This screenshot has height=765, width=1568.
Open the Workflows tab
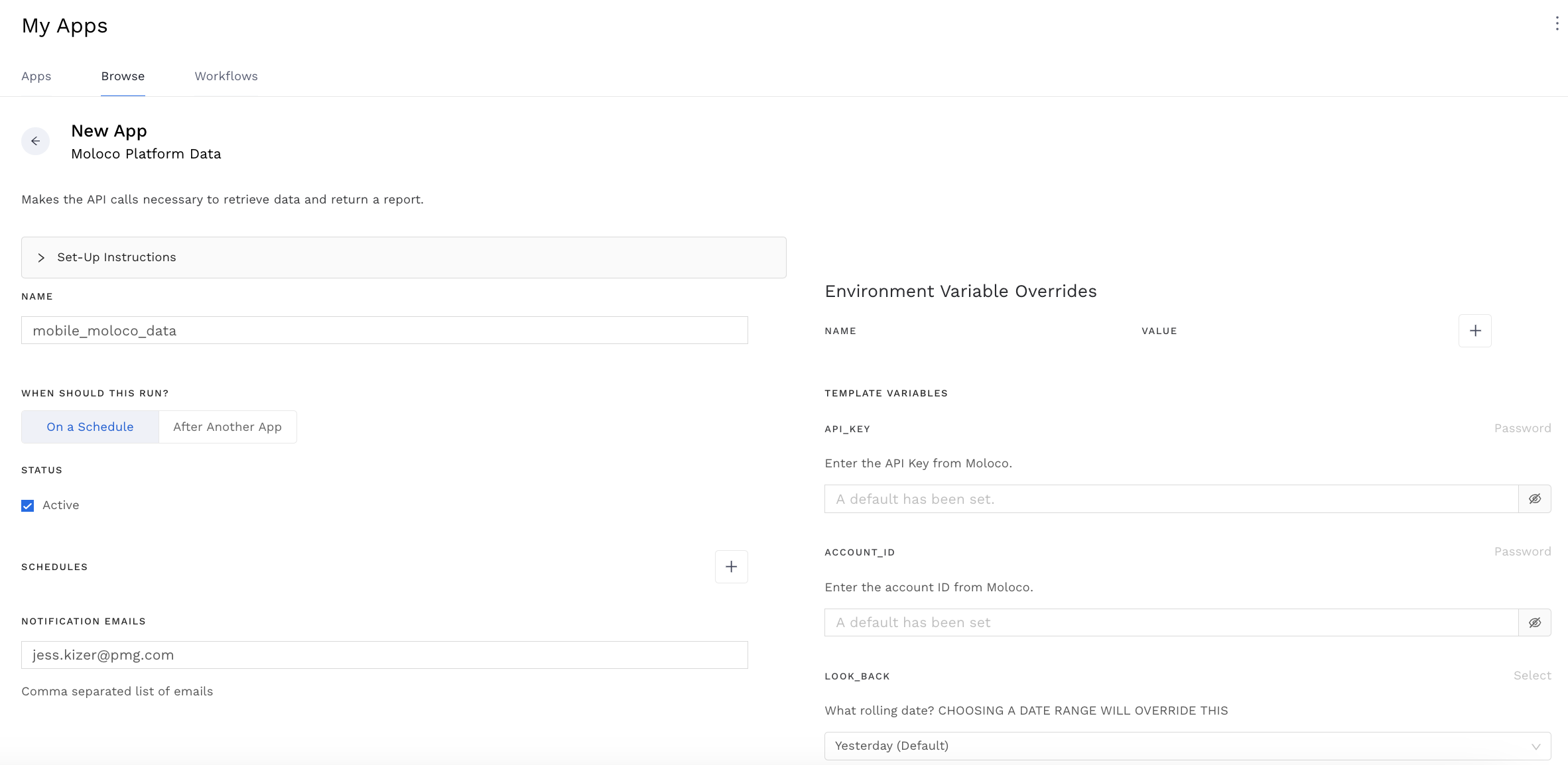pyautogui.click(x=226, y=76)
